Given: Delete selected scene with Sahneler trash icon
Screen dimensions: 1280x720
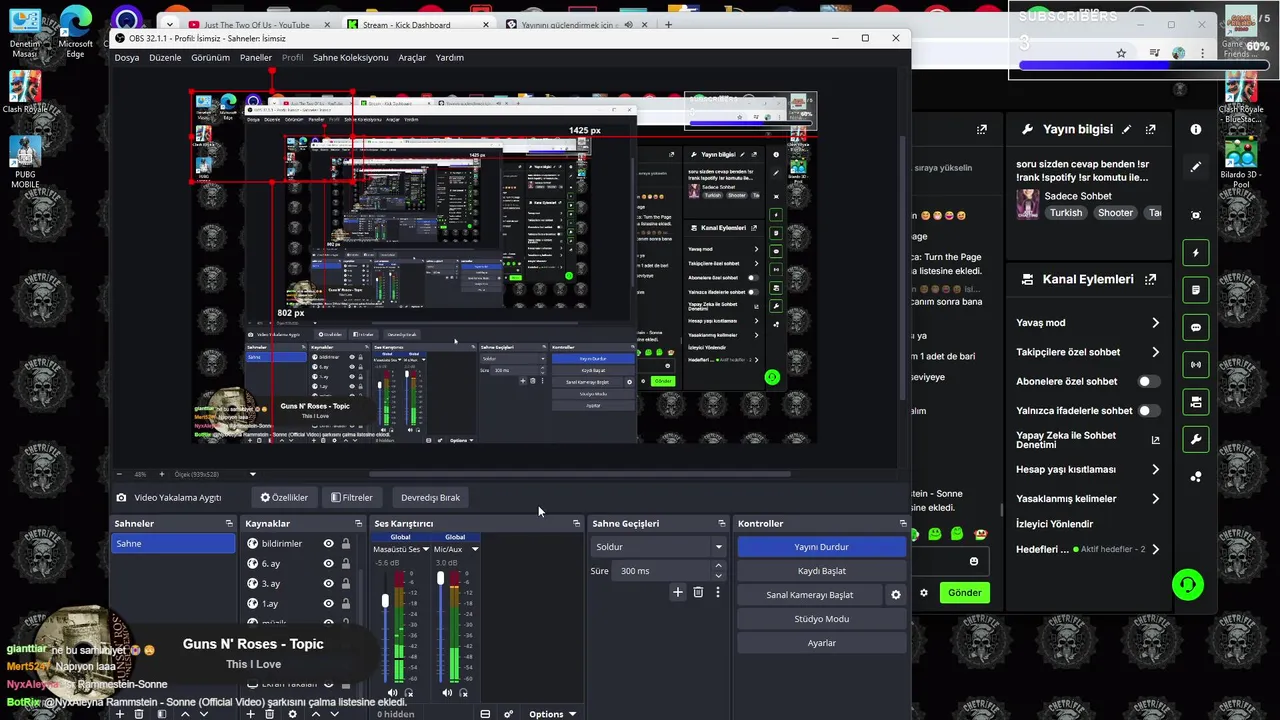Looking at the screenshot, I should click(x=139, y=714).
